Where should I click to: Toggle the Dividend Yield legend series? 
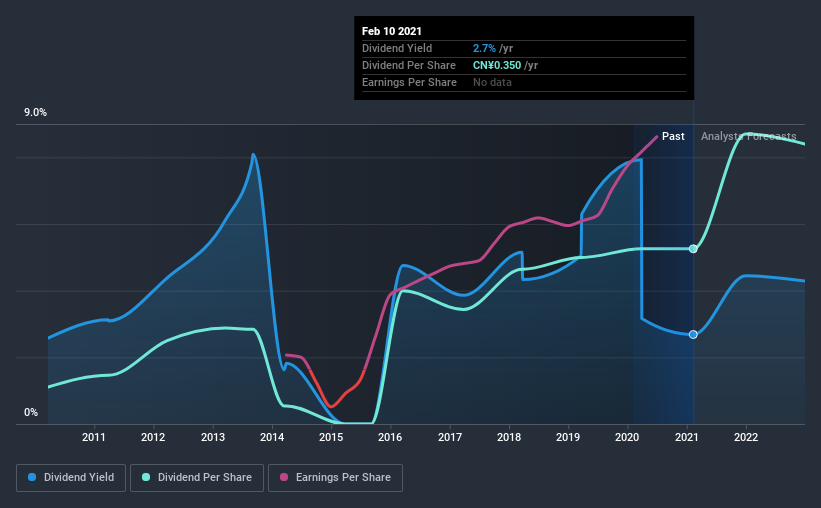(71, 478)
